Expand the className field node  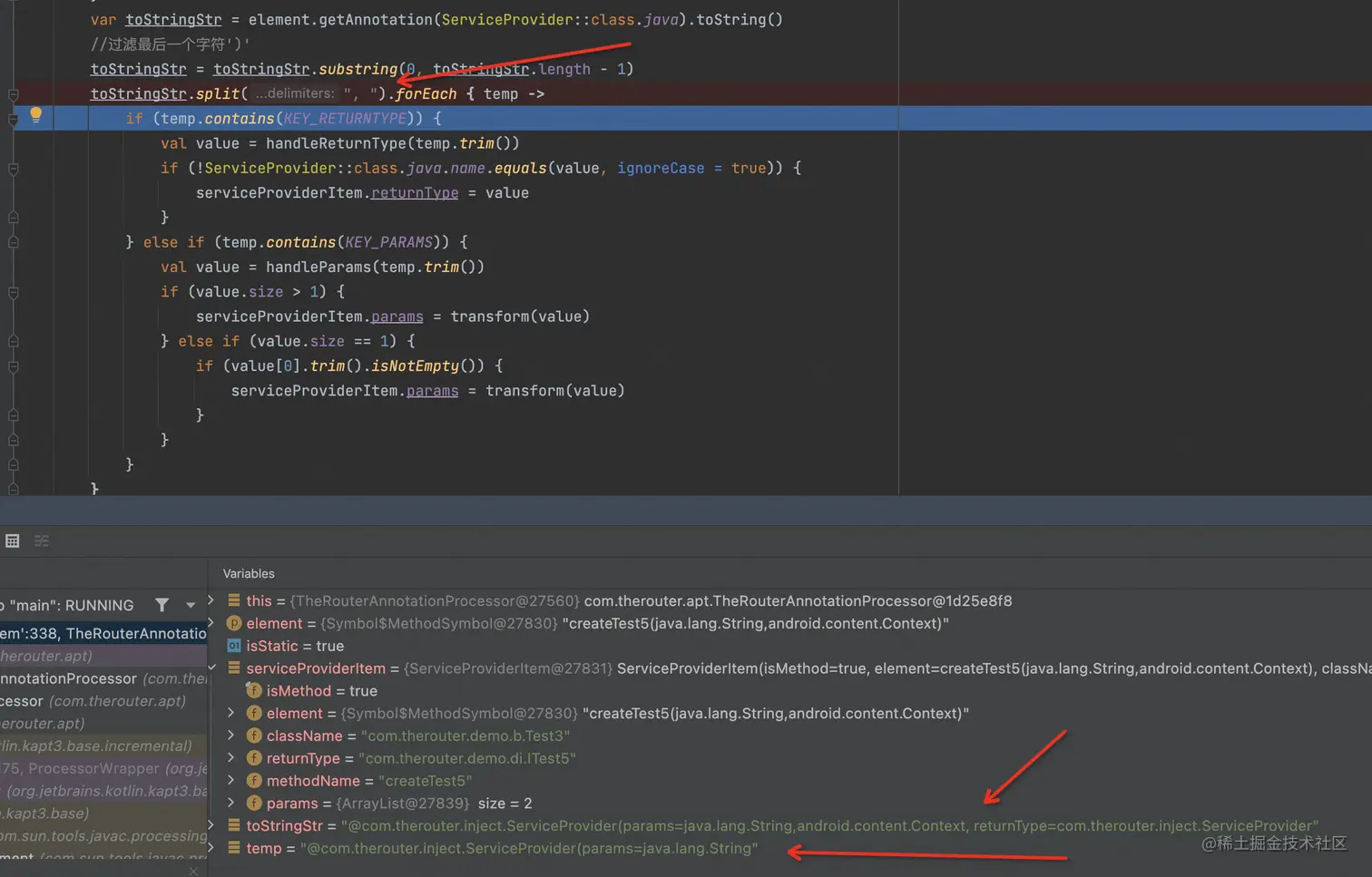click(x=231, y=736)
